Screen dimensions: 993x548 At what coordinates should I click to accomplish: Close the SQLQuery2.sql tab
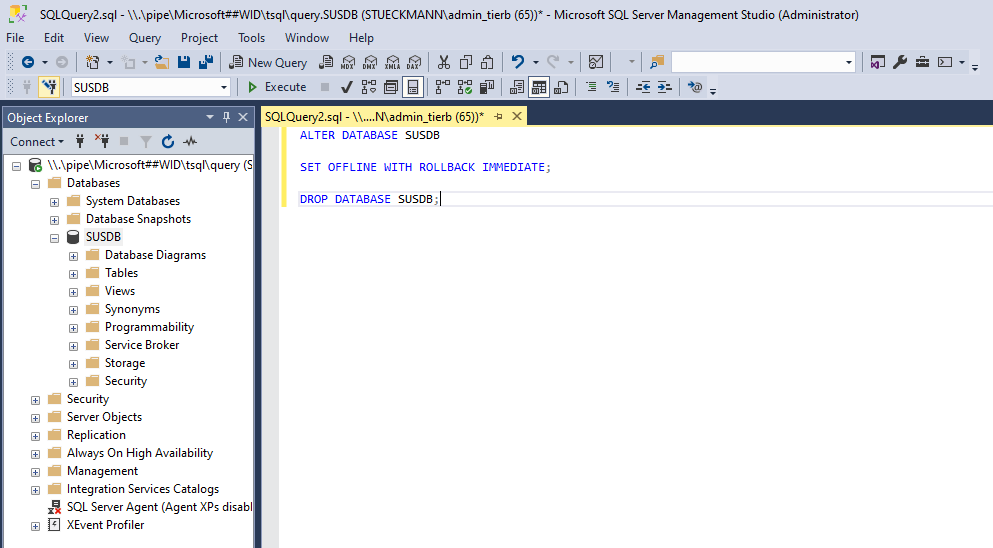coord(517,117)
